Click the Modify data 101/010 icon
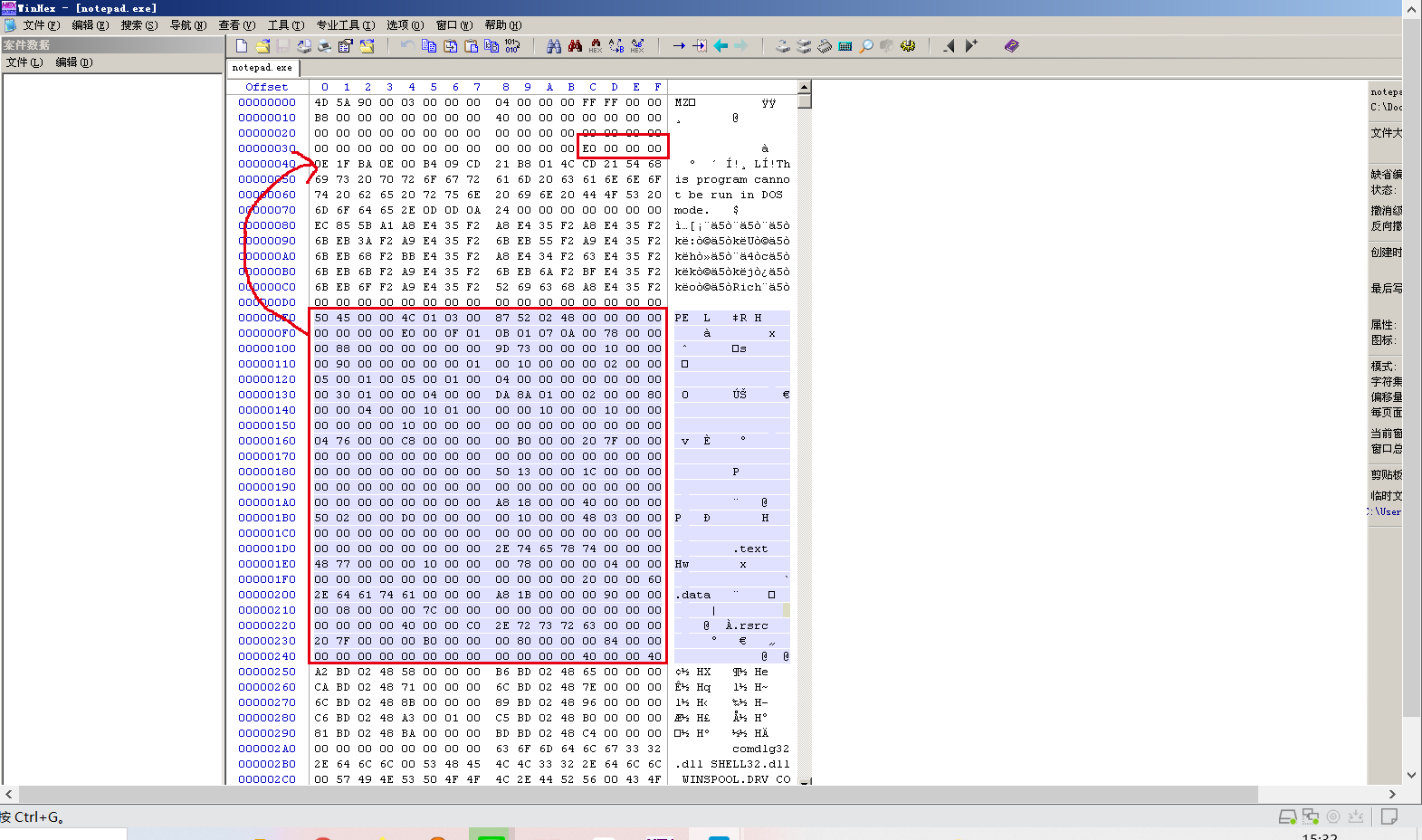The height and width of the screenshot is (840, 1422). tap(511, 46)
